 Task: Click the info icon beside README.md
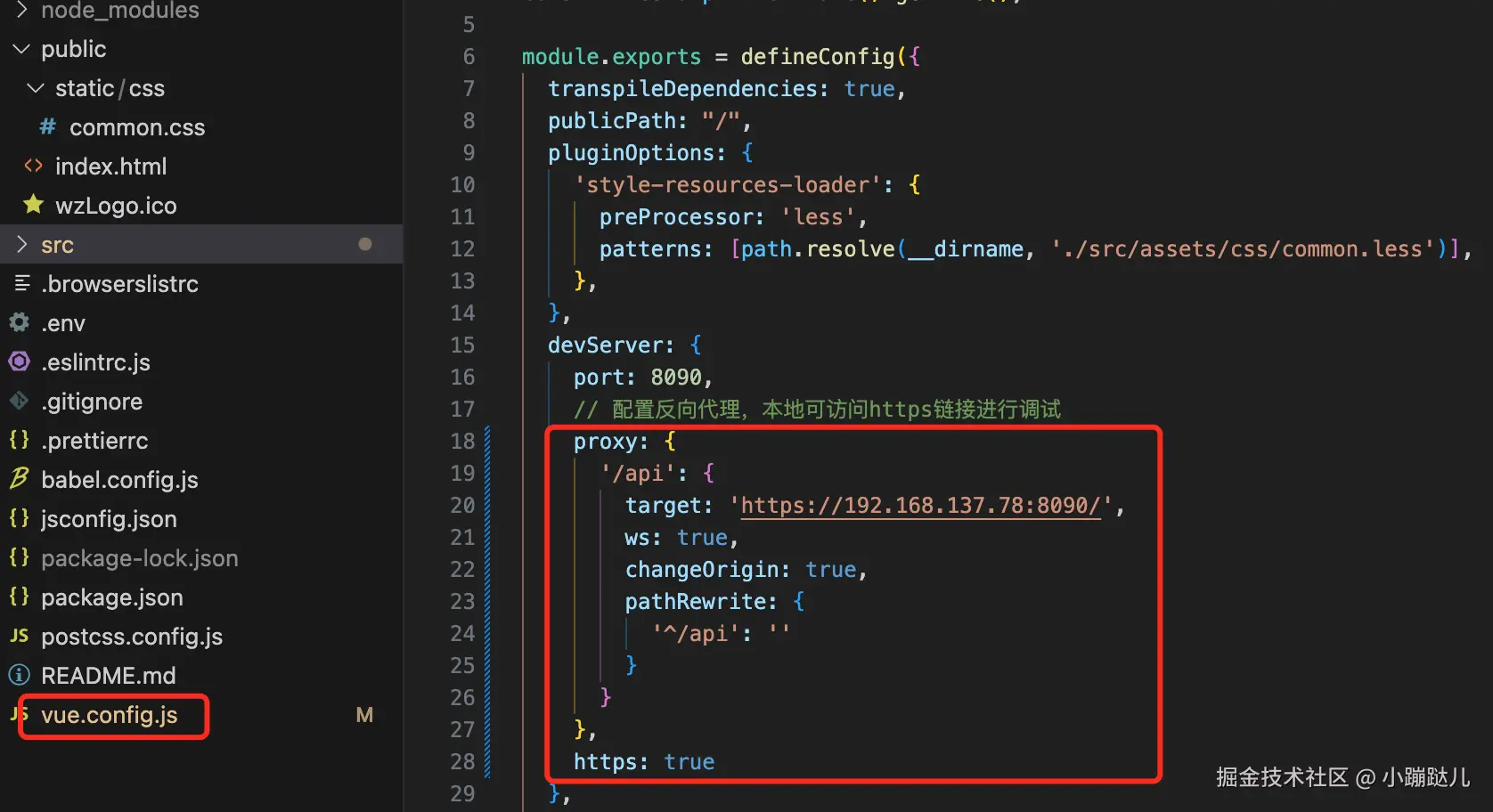[x=19, y=675]
